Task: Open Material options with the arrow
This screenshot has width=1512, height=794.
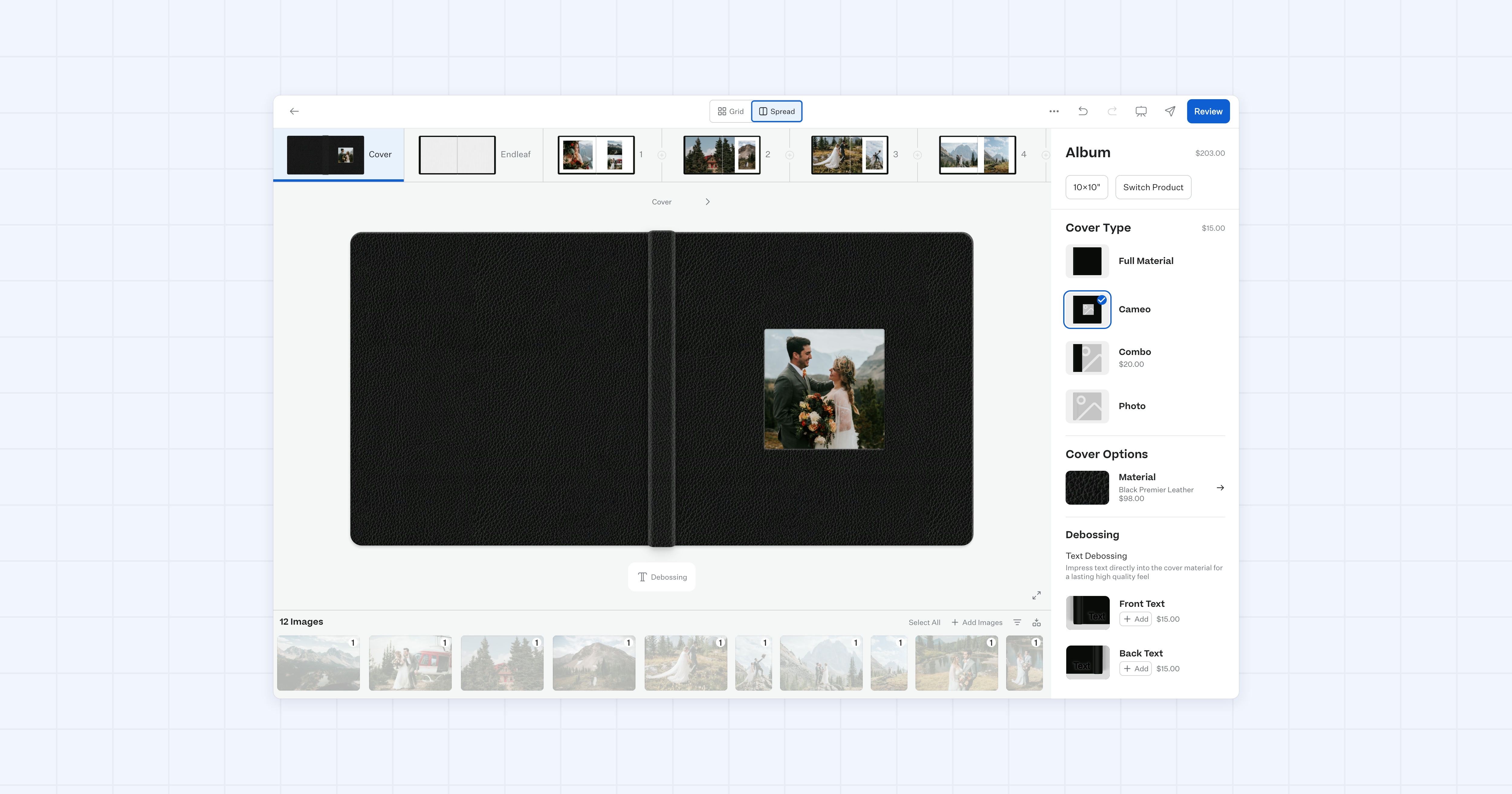Action: click(x=1220, y=487)
